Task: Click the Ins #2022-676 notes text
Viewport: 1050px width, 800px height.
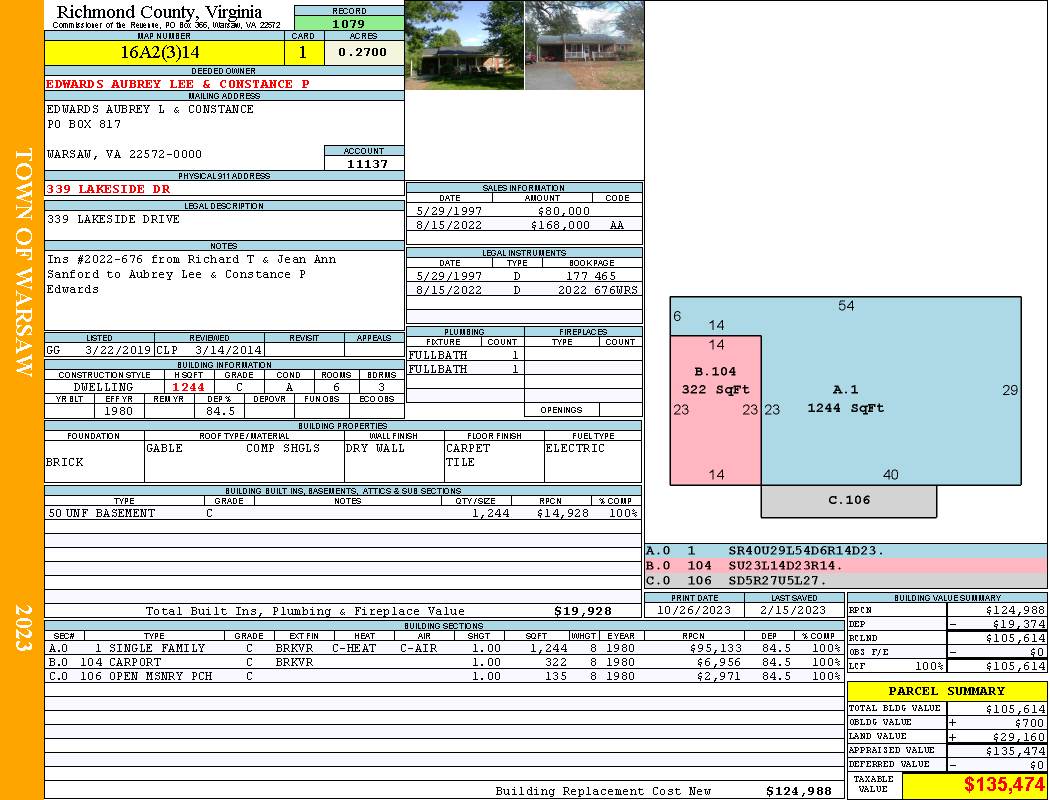Action: pyautogui.click(x=191, y=274)
